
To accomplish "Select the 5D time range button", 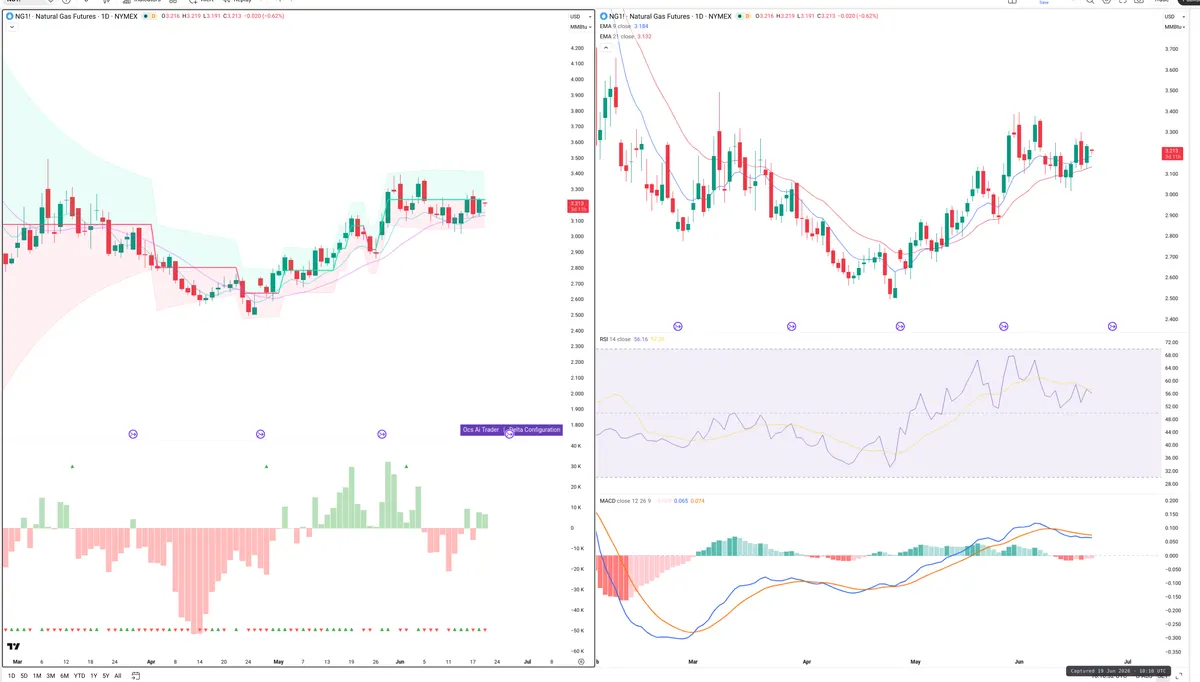I will pyautogui.click(x=24, y=676).
